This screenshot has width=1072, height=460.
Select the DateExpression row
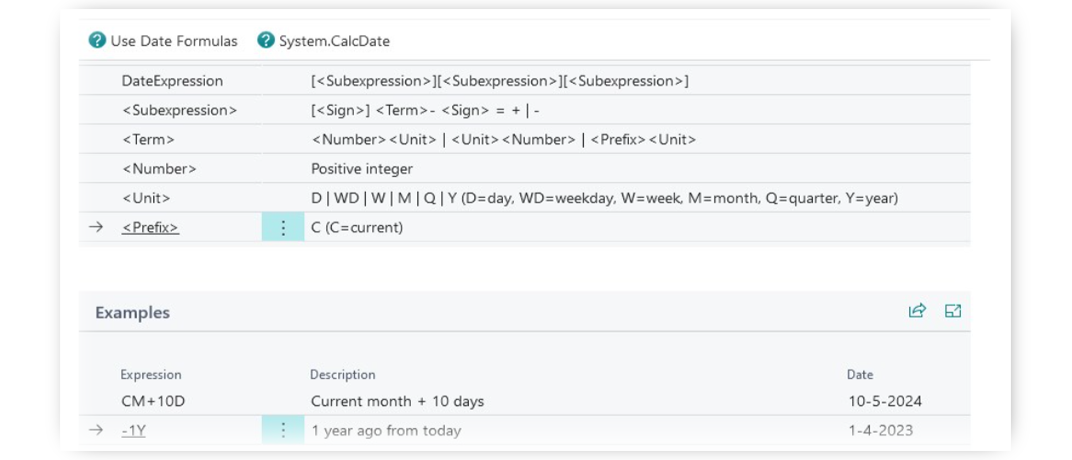point(524,81)
